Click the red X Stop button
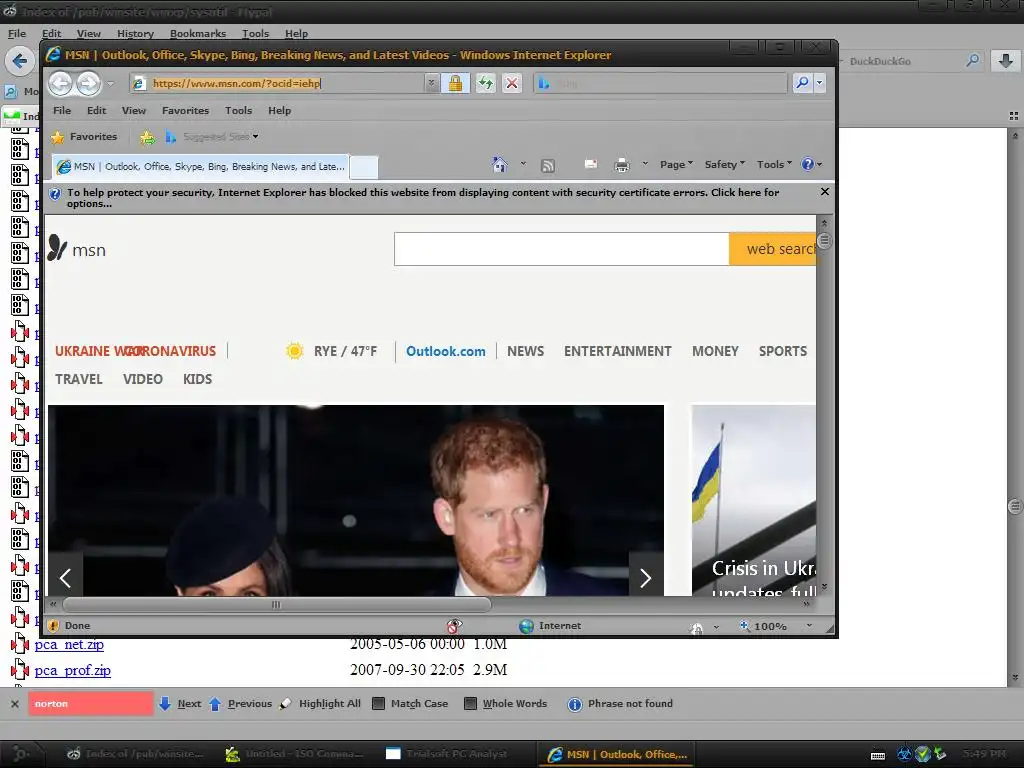1024x768 pixels. point(512,83)
